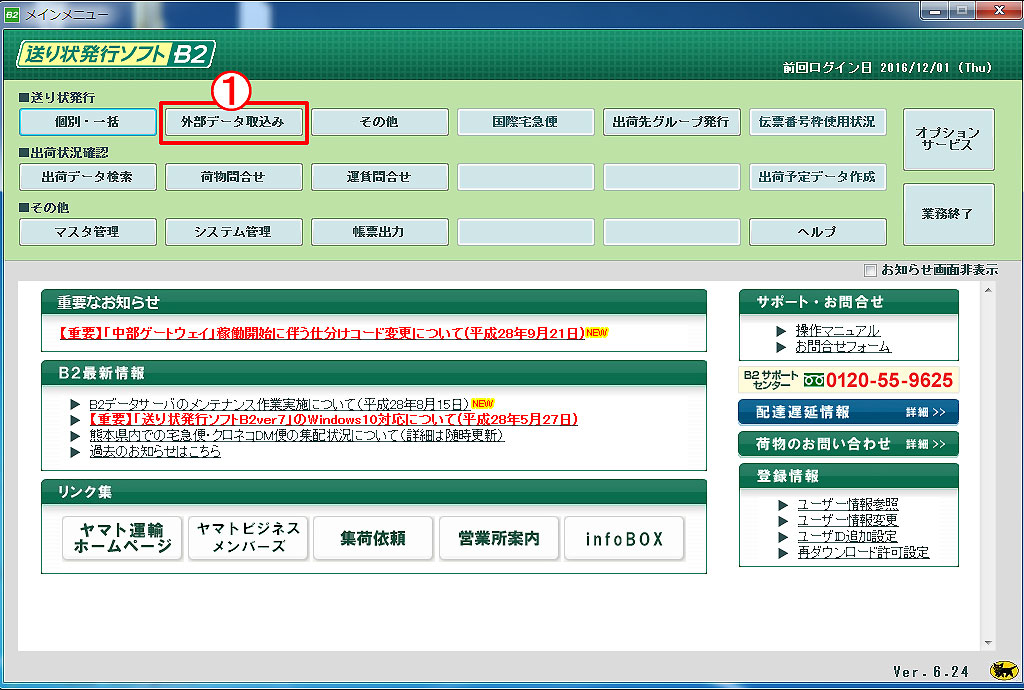Click the scrollbar down arrow
The height and width of the screenshot is (690, 1024).
pos(989,642)
